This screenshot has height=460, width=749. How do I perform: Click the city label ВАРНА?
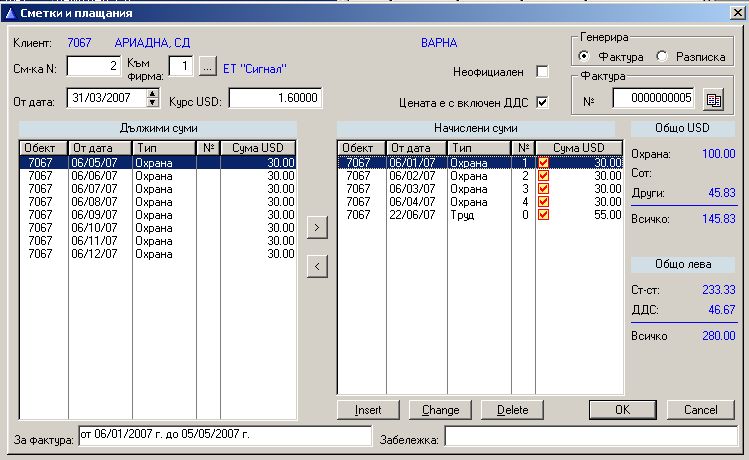tap(439, 43)
